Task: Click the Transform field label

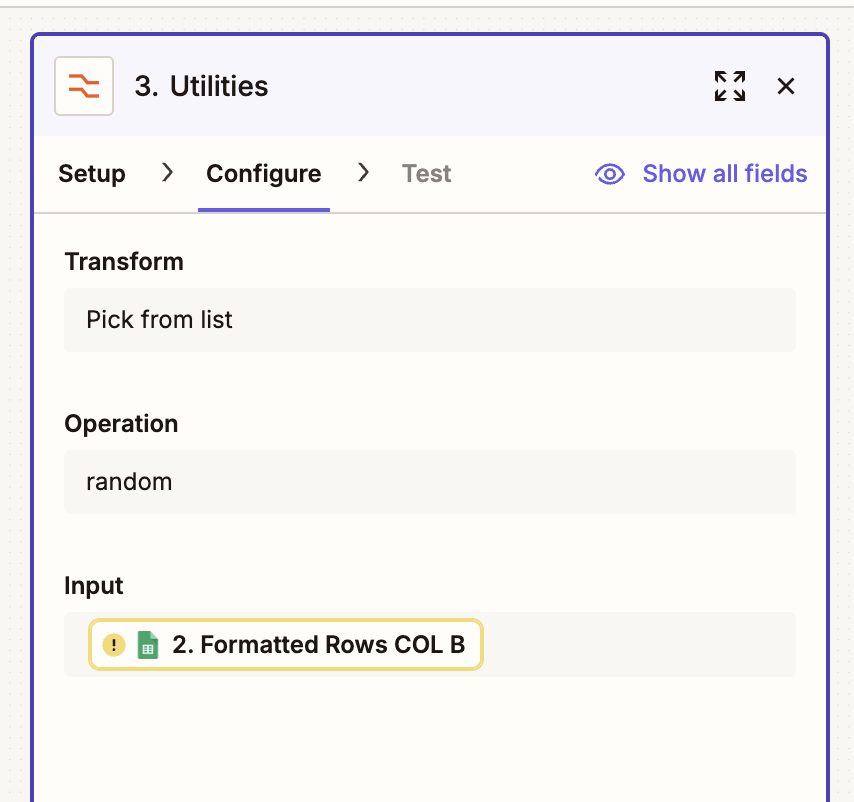Action: click(124, 262)
